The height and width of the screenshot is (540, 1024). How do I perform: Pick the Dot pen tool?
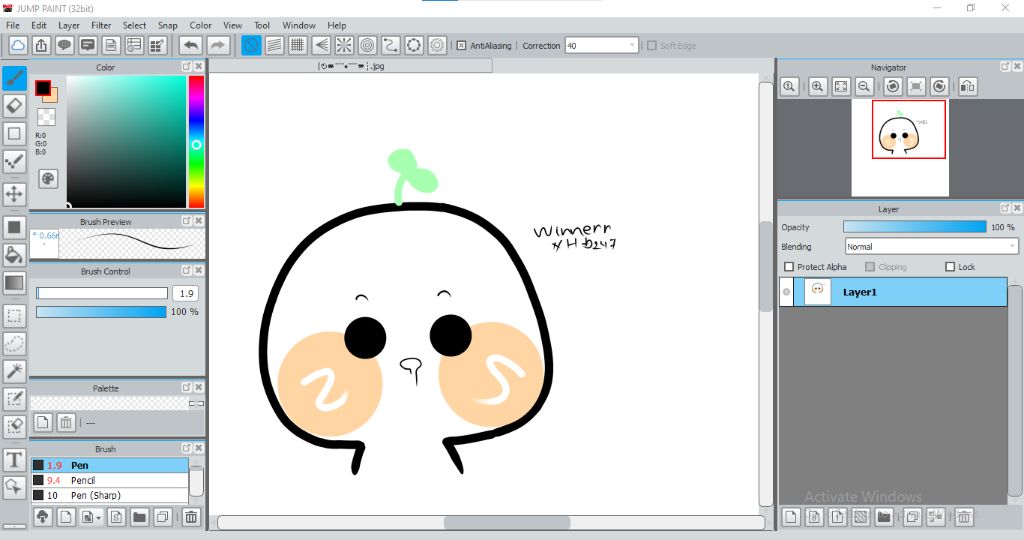click(14, 161)
